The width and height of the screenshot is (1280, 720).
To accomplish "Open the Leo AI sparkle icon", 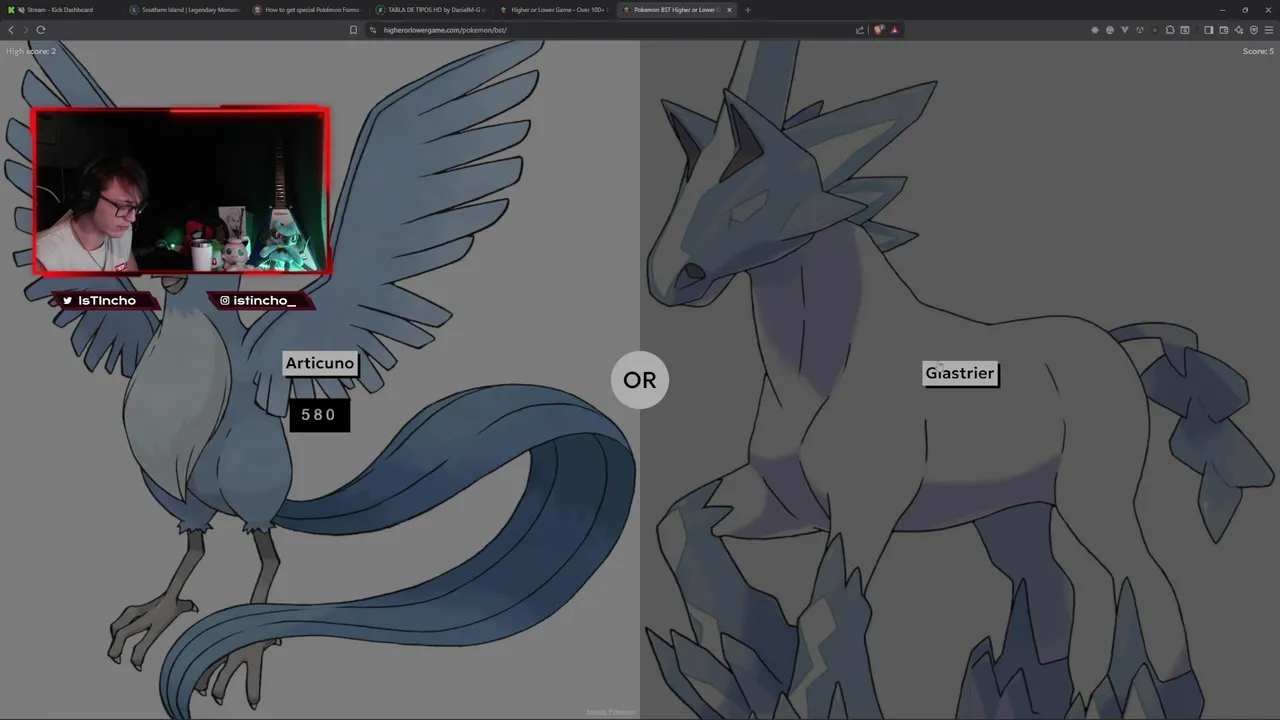I will pyautogui.click(x=1239, y=30).
